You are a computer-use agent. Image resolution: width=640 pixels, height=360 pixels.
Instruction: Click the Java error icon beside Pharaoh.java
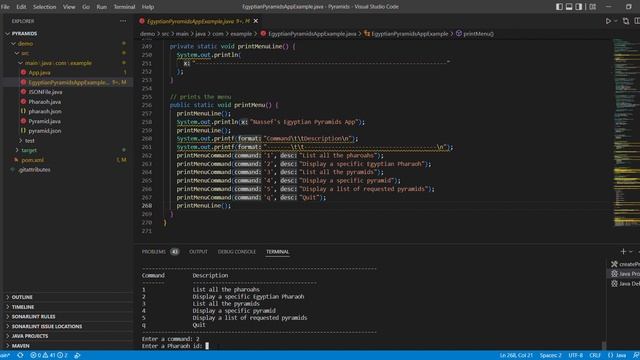[23, 102]
